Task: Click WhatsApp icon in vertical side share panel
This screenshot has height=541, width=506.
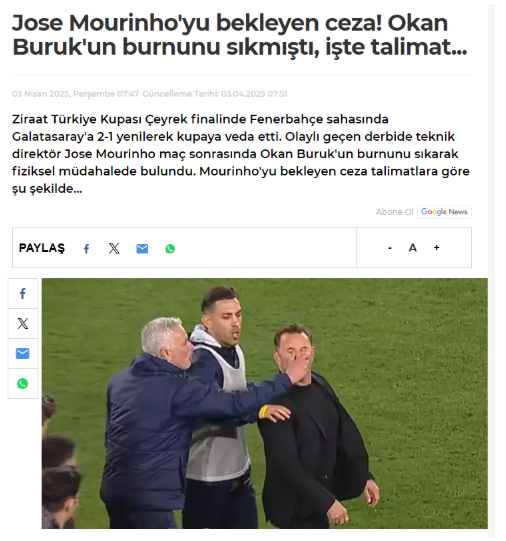Action: pos(23,384)
